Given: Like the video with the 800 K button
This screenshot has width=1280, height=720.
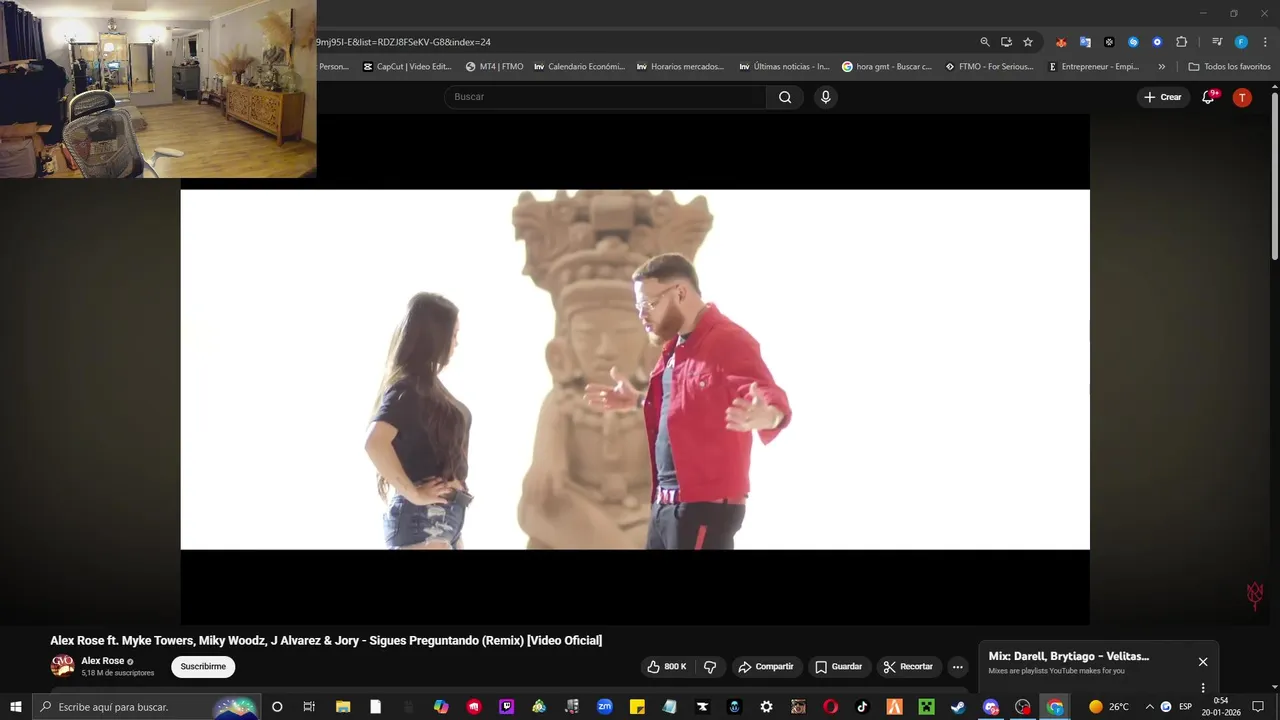Looking at the screenshot, I should click(667, 666).
